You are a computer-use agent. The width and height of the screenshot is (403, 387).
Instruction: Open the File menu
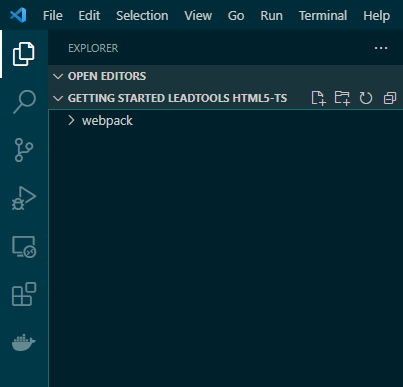coord(53,16)
